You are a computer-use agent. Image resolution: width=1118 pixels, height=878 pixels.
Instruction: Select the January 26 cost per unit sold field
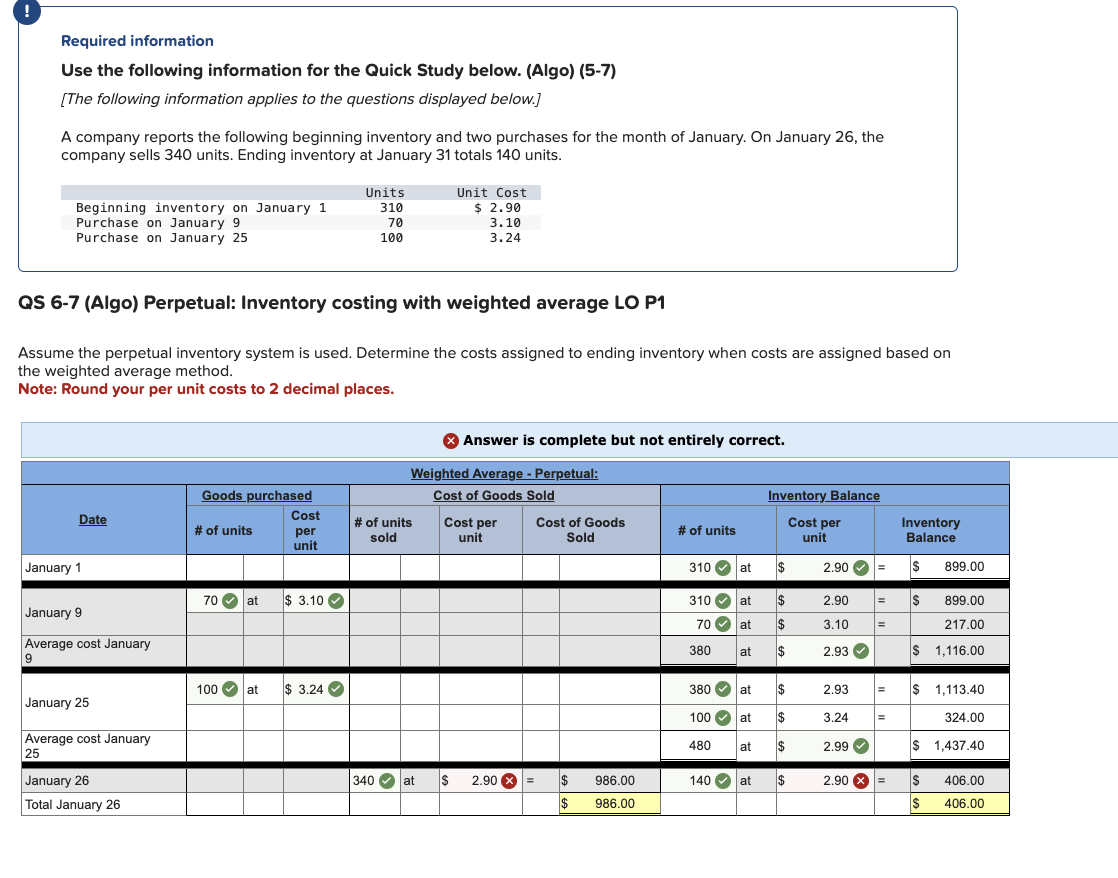[x=481, y=781]
